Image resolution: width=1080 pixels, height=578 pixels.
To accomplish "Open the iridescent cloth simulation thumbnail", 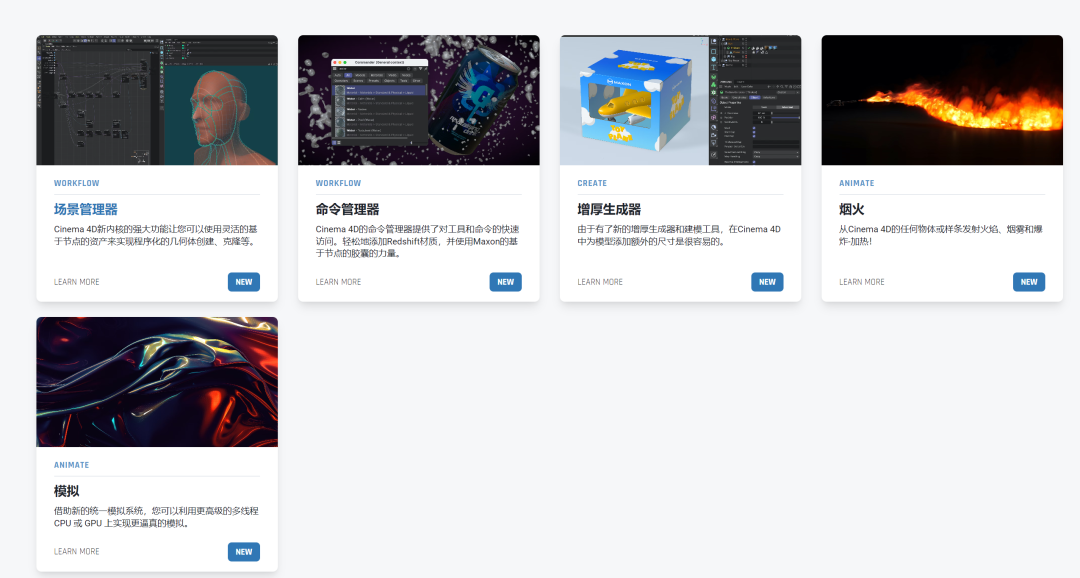I will click(157, 382).
